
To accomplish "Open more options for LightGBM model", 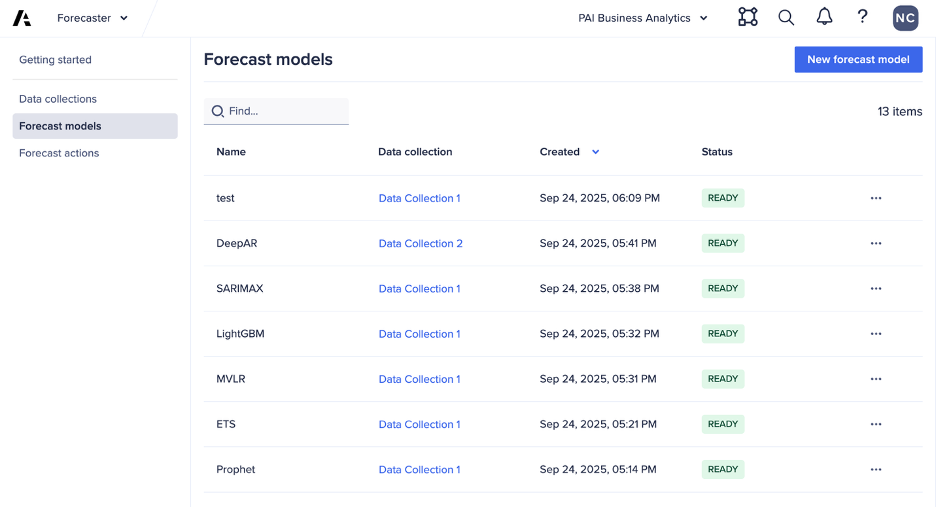I will tap(876, 334).
